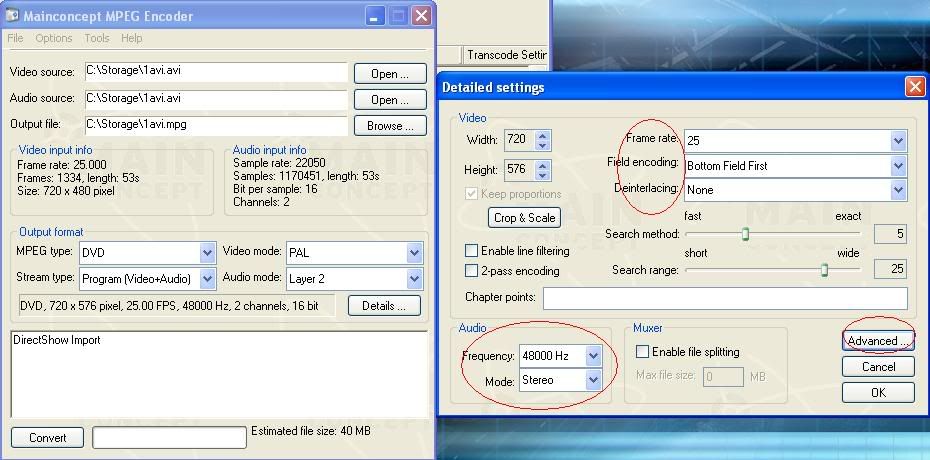Enable line filtering checkbox
The width and height of the screenshot is (930, 460).
[472, 251]
